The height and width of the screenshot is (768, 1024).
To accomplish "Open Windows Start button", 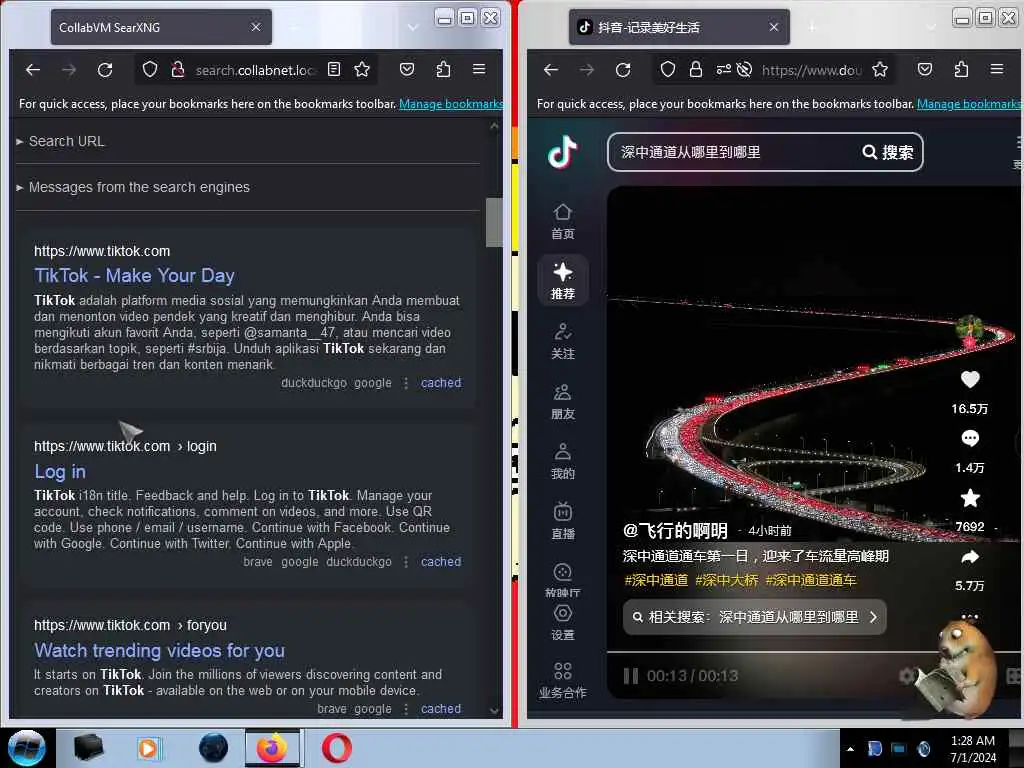I will 27,748.
